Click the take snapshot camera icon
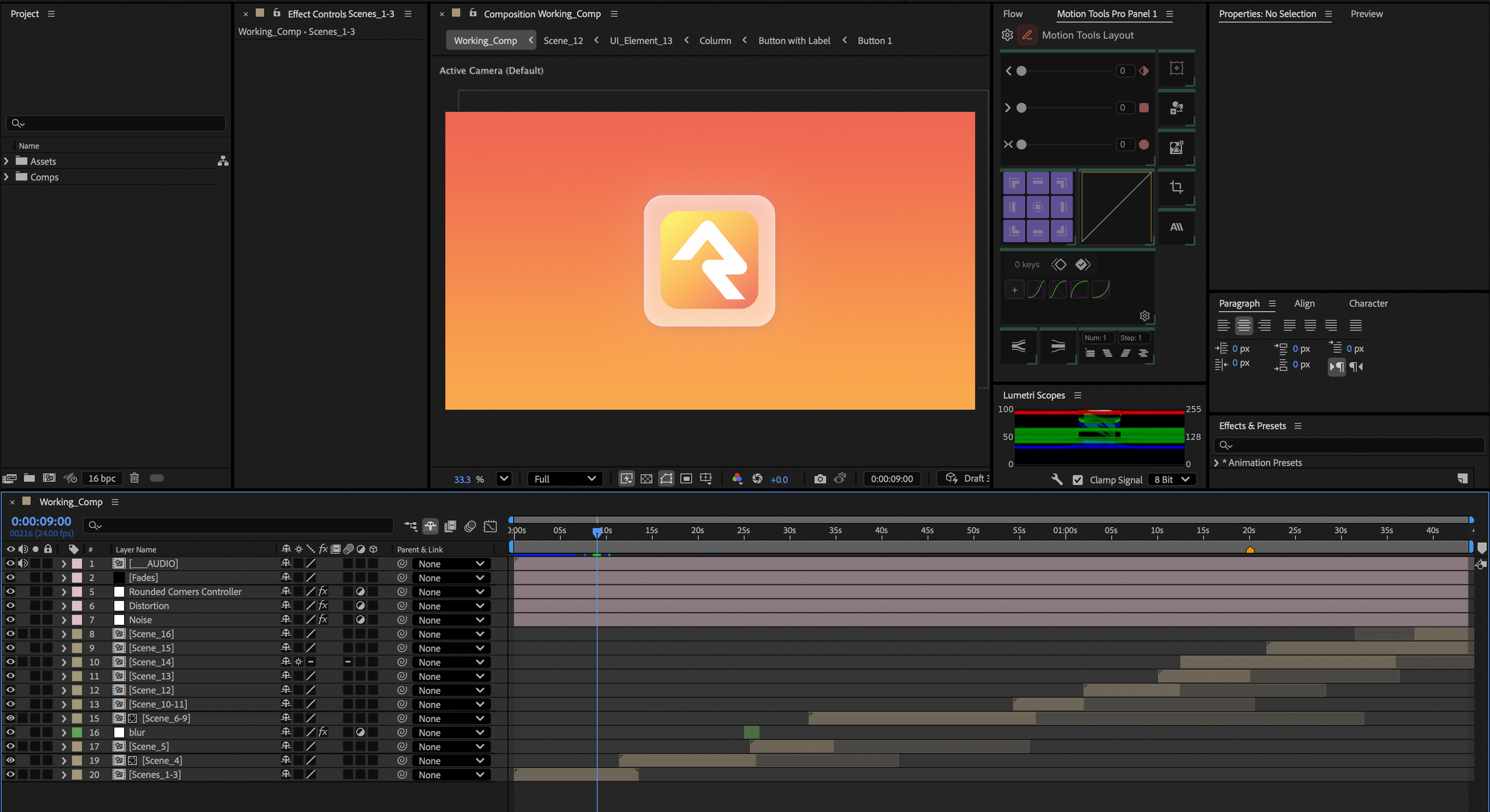Viewport: 1490px width, 812px height. tap(820, 479)
